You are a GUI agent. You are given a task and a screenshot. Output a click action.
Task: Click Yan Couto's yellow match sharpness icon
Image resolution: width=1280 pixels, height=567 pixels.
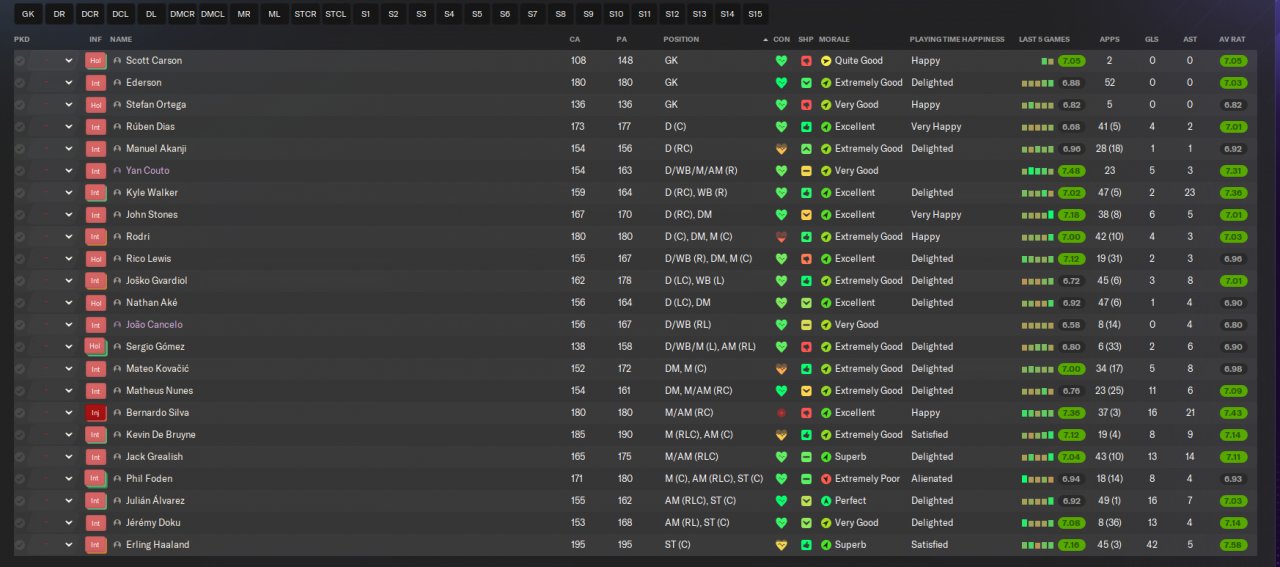[806, 171]
